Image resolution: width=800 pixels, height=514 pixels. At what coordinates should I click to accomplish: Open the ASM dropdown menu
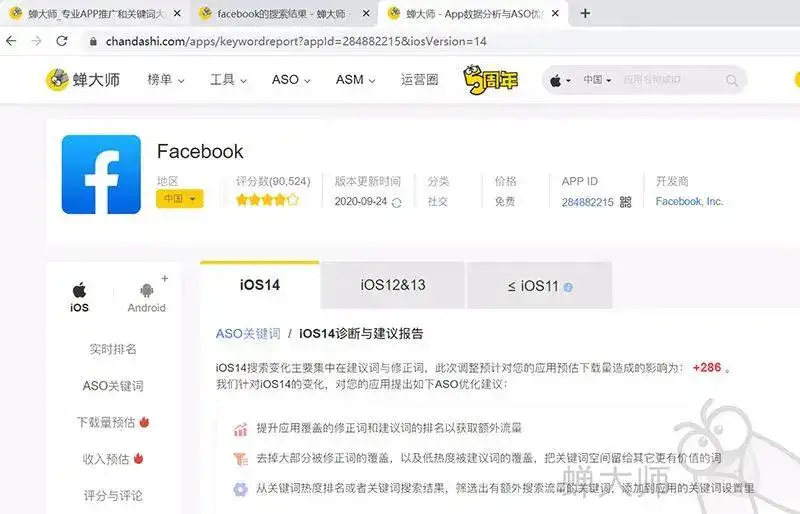pos(355,80)
